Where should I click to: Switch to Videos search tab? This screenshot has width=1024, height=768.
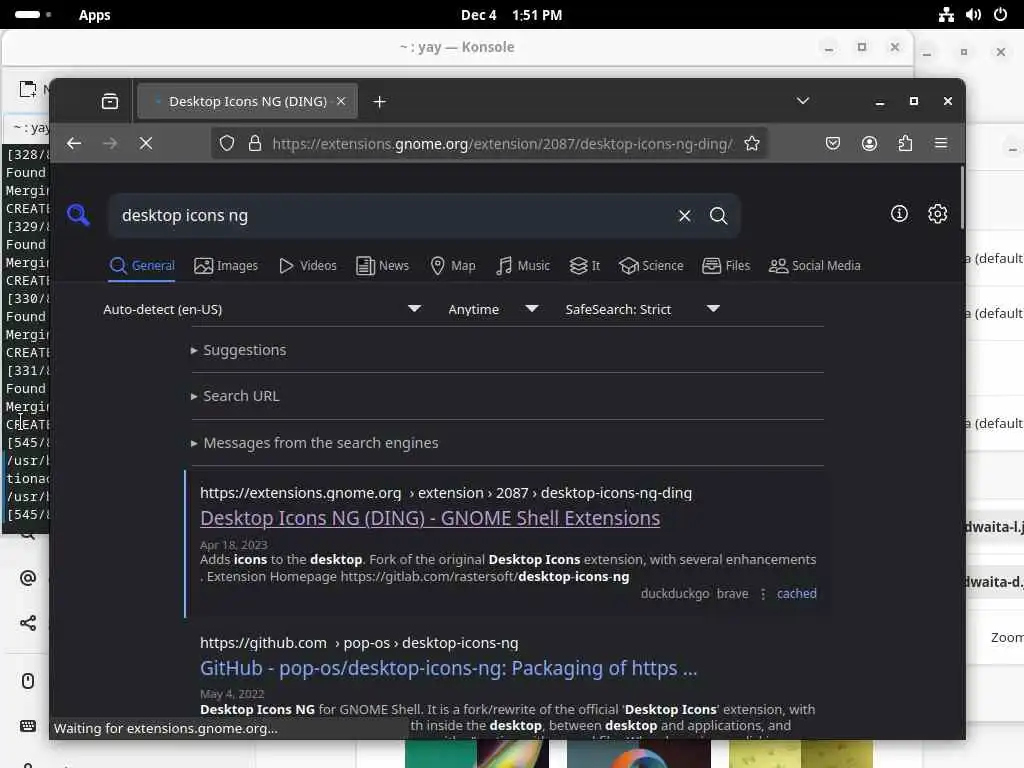(308, 266)
